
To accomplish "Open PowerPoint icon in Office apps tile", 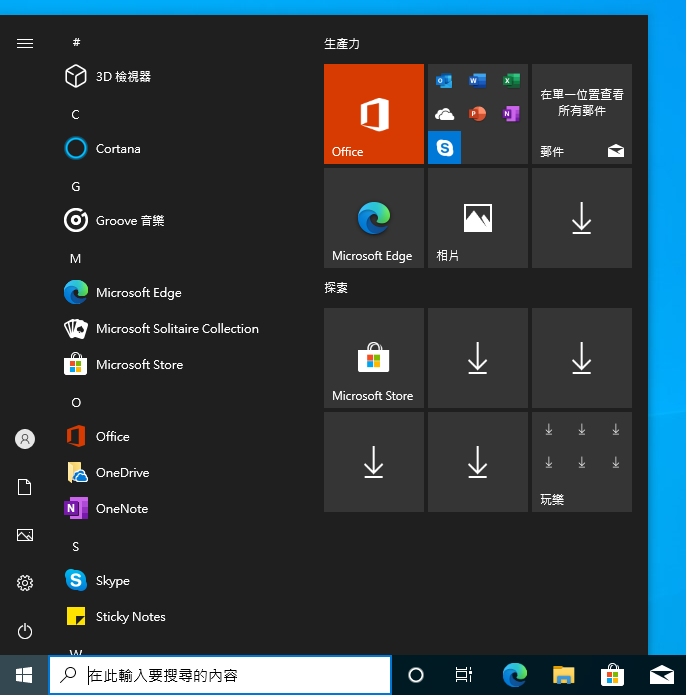I will (477, 114).
